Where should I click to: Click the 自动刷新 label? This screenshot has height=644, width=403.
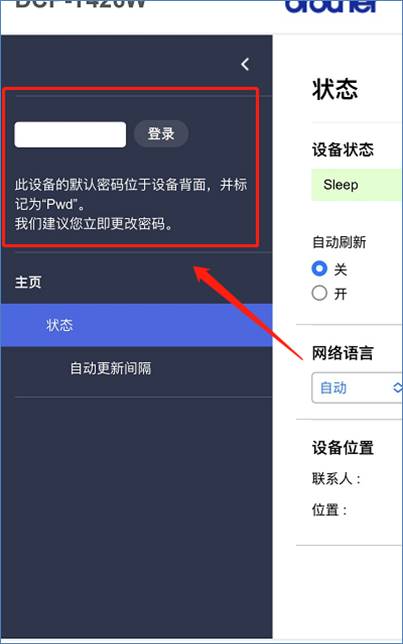[339, 242]
